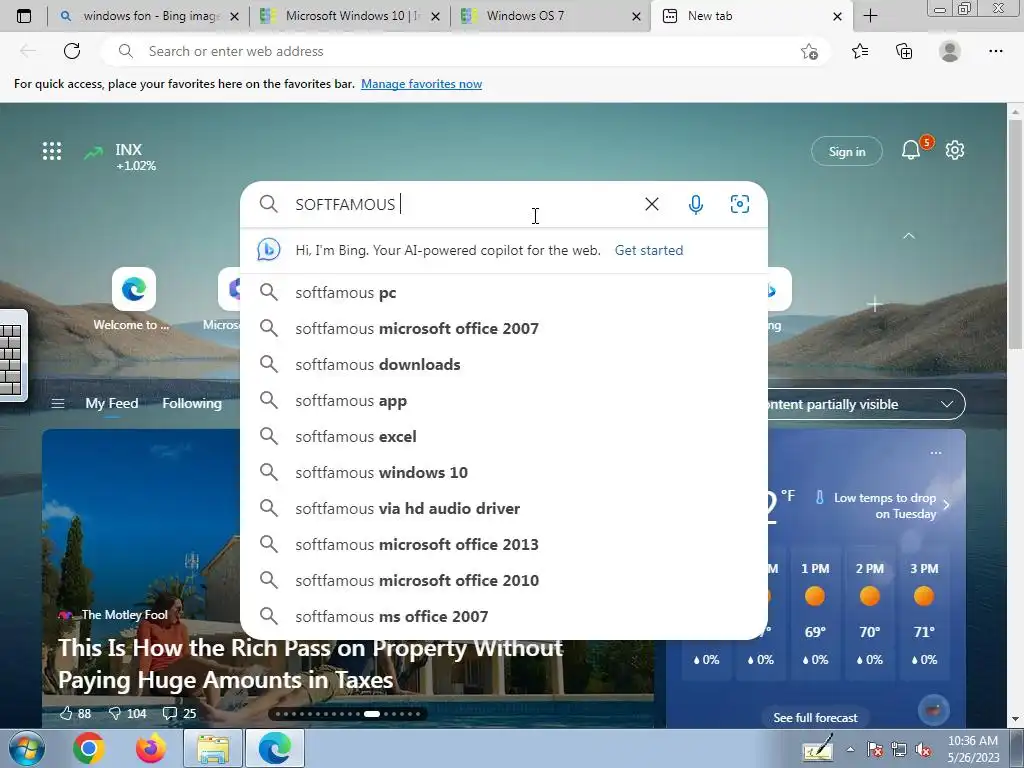Open the Windows Start button
The height and width of the screenshot is (768, 1024).
[26, 748]
